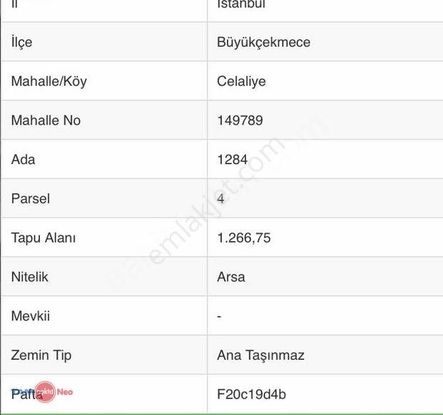
Task: Click the Mahalle/Köy label
Action: 49,81
